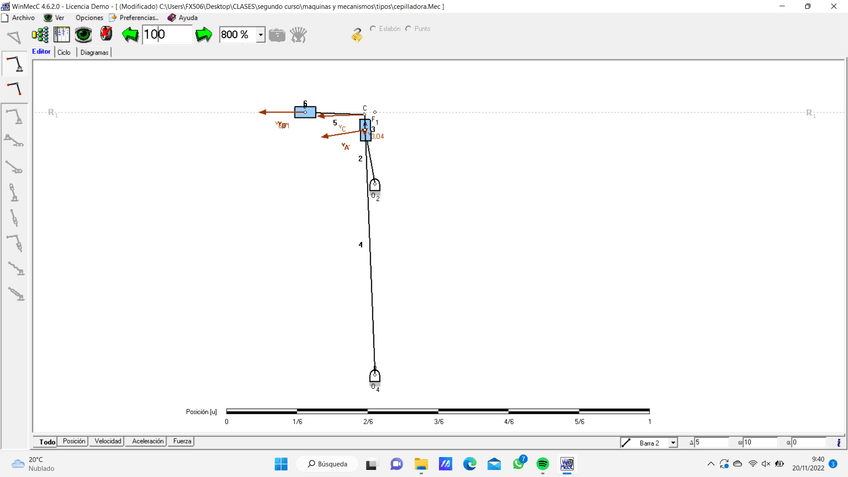Click the red crossed-out delete icon
The width and height of the screenshot is (848, 477).
point(106,35)
